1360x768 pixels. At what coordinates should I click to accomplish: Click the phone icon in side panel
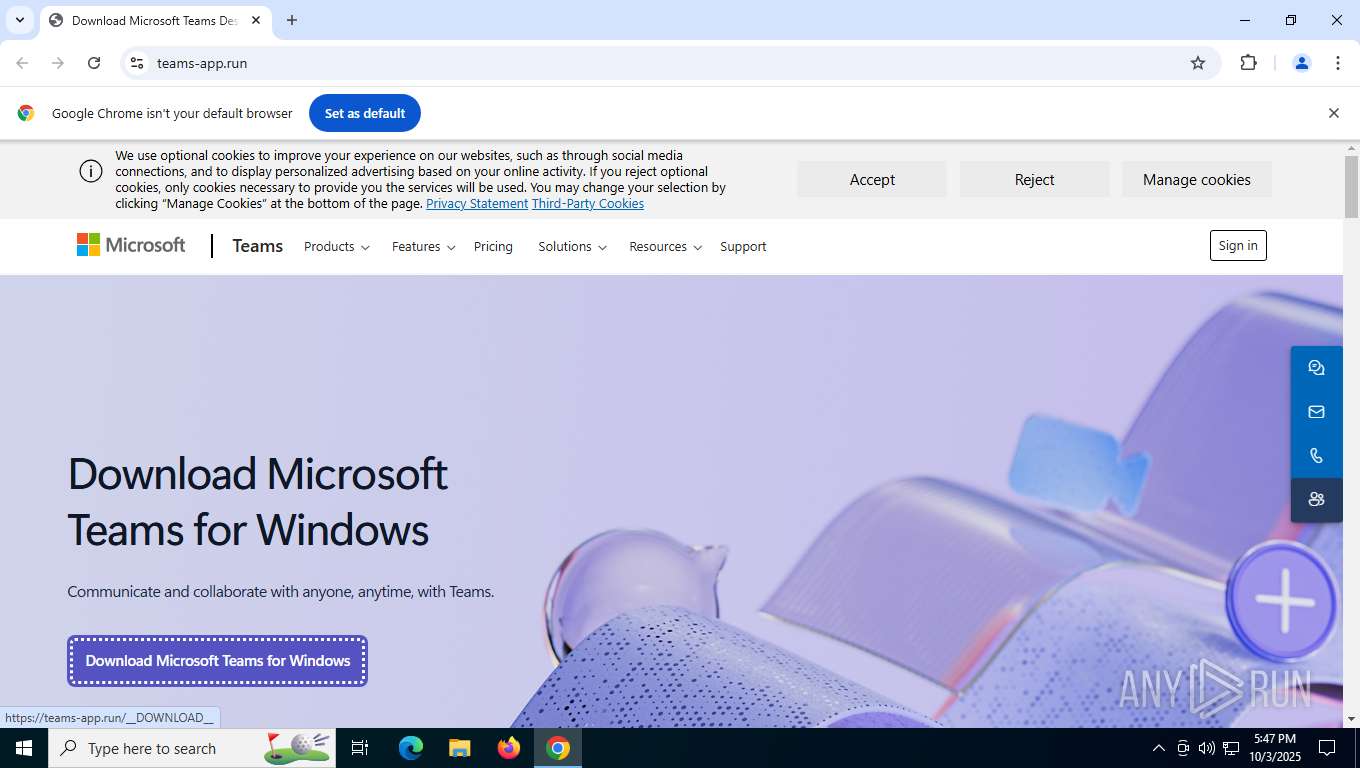tap(1316, 456)
